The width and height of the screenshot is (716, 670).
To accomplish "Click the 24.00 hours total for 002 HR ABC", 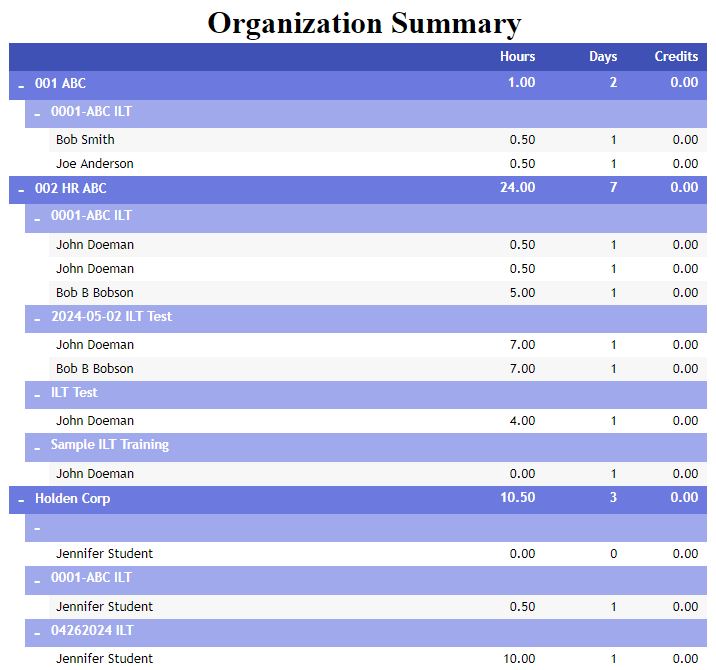I will pyautogui.click(x=517, y=188).
